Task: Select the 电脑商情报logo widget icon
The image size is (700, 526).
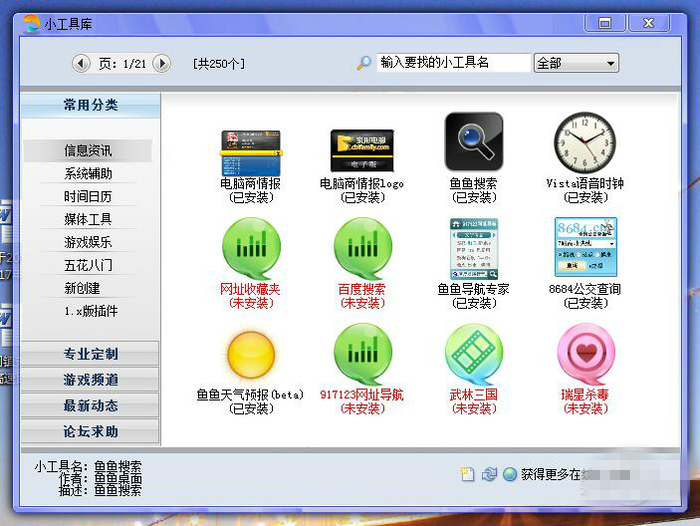Action: click(362, 150)
